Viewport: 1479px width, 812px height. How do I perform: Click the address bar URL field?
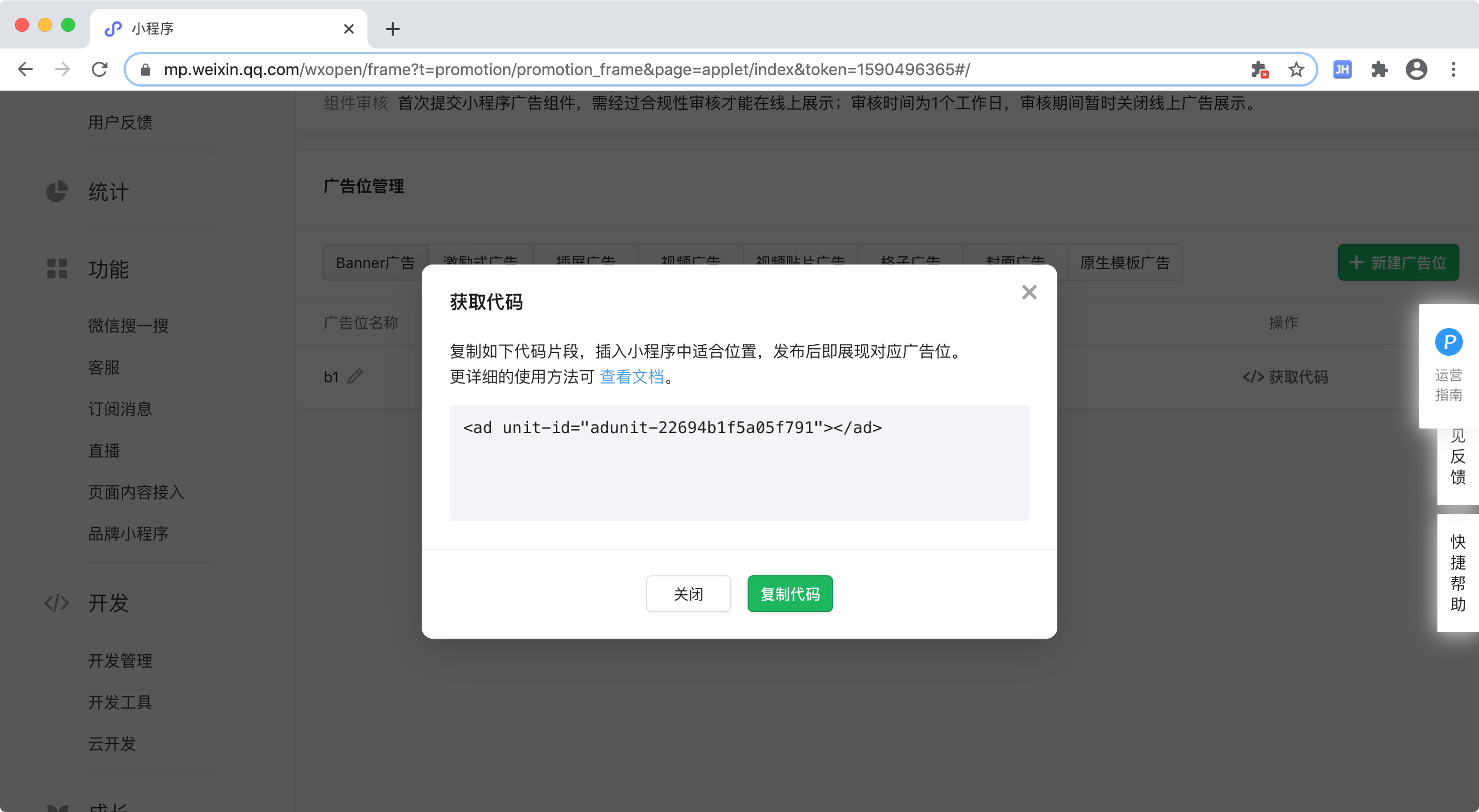pyautogui.click(x=566, y=70)
